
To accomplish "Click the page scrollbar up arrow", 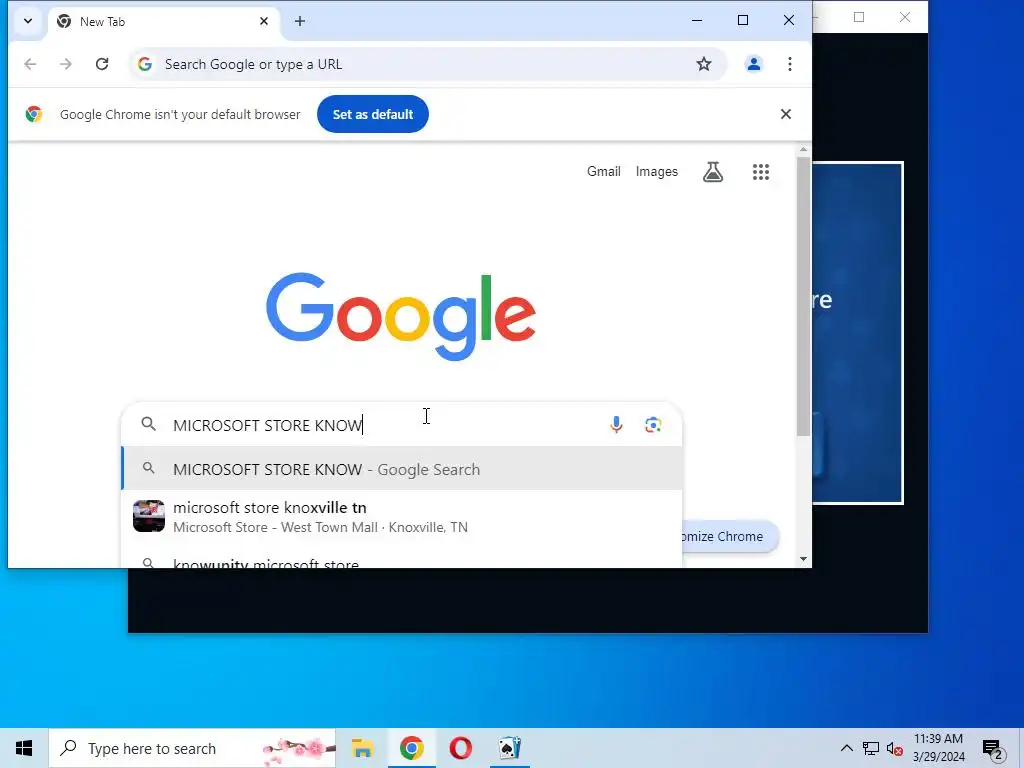I will (803, 150).
